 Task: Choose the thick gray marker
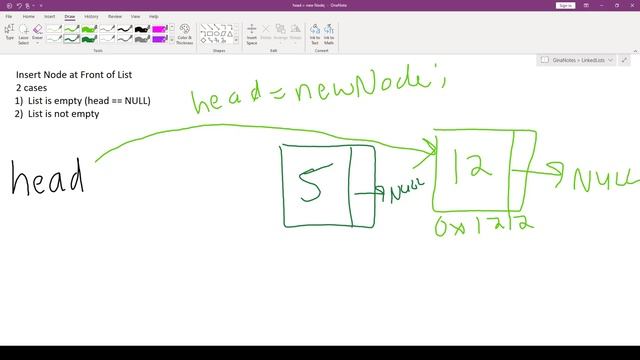point(142,39)
